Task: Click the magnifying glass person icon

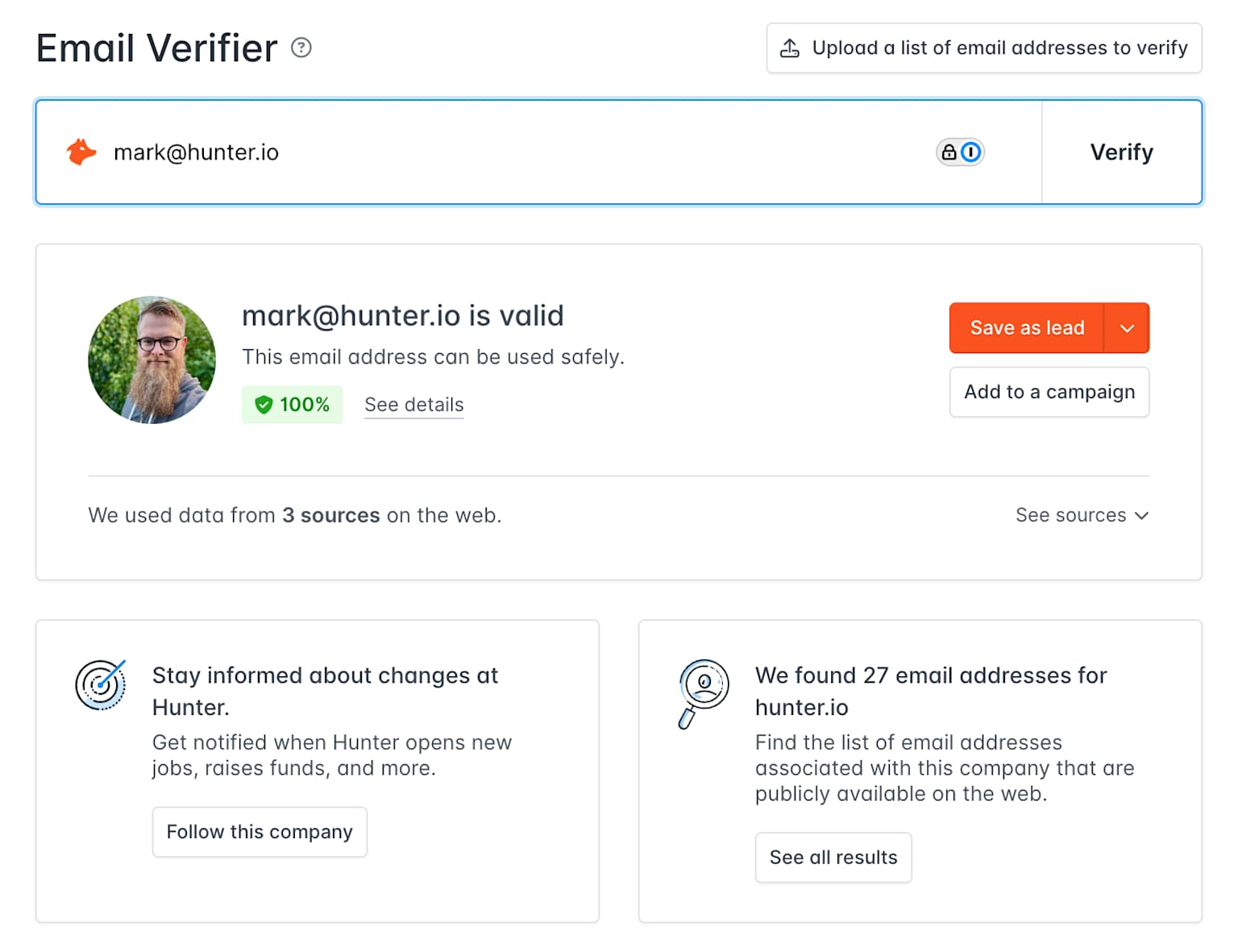Action: [x=703, y=692]
